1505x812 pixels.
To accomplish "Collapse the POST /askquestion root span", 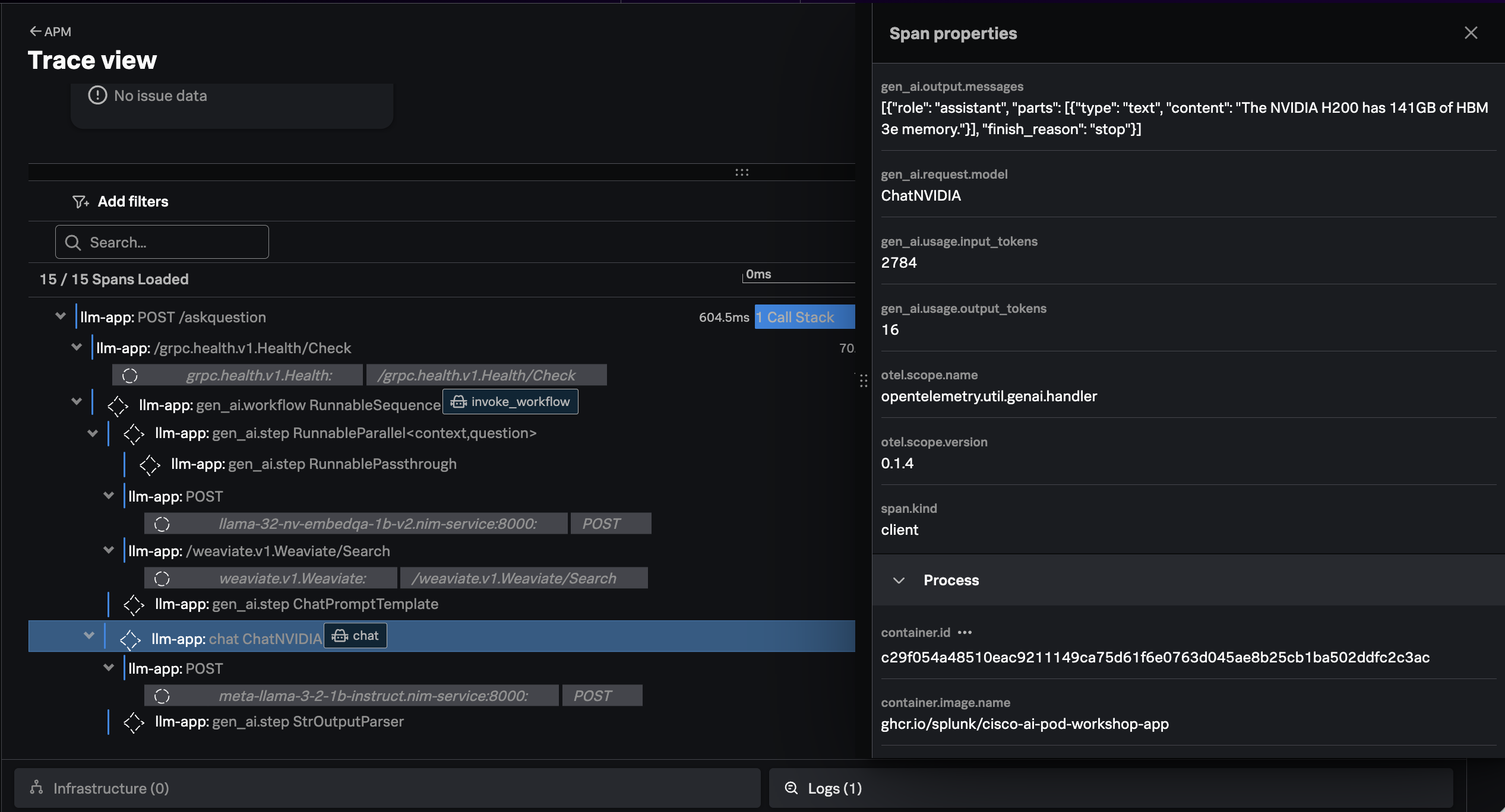I will click(60, 316).
